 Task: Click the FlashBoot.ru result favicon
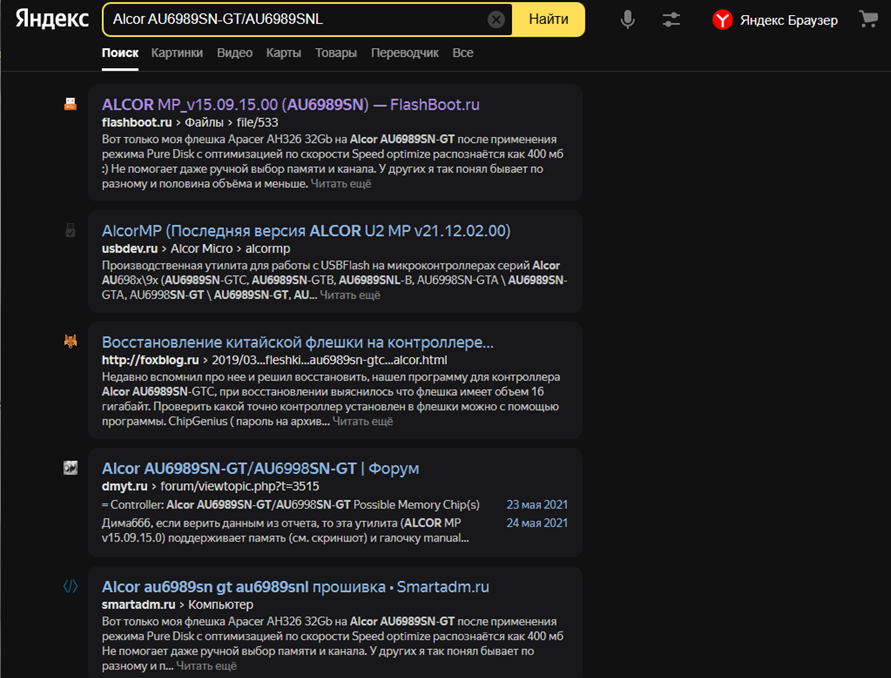pos(70,104)
